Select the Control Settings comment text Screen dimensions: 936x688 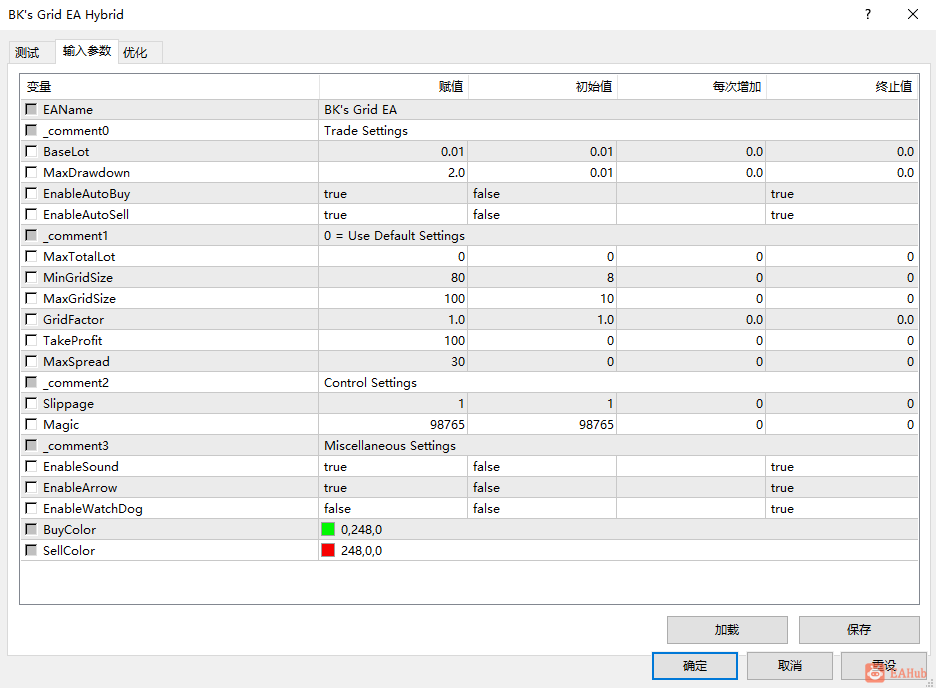370,382
